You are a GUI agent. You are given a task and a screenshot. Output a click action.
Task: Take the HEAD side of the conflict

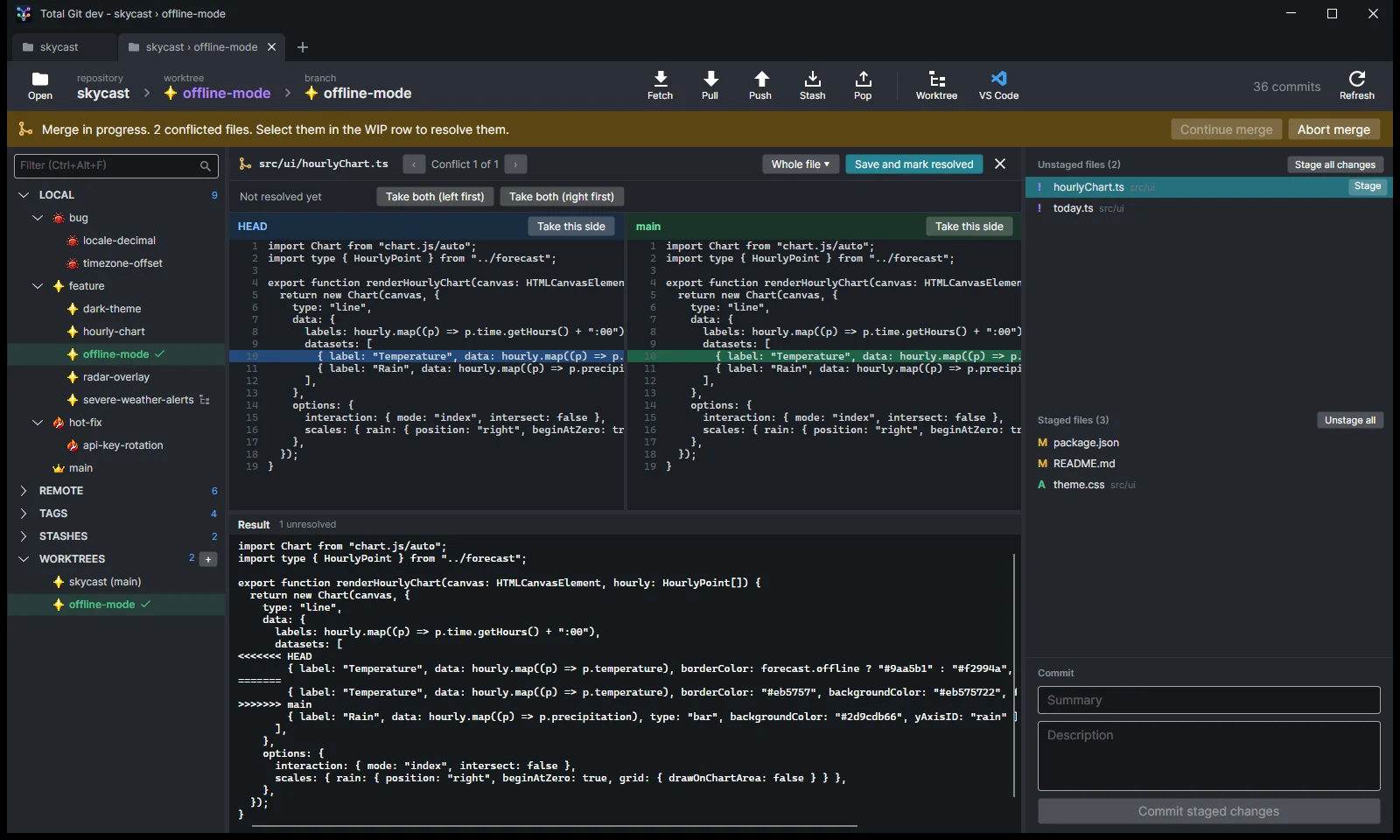tap(571, 227)
